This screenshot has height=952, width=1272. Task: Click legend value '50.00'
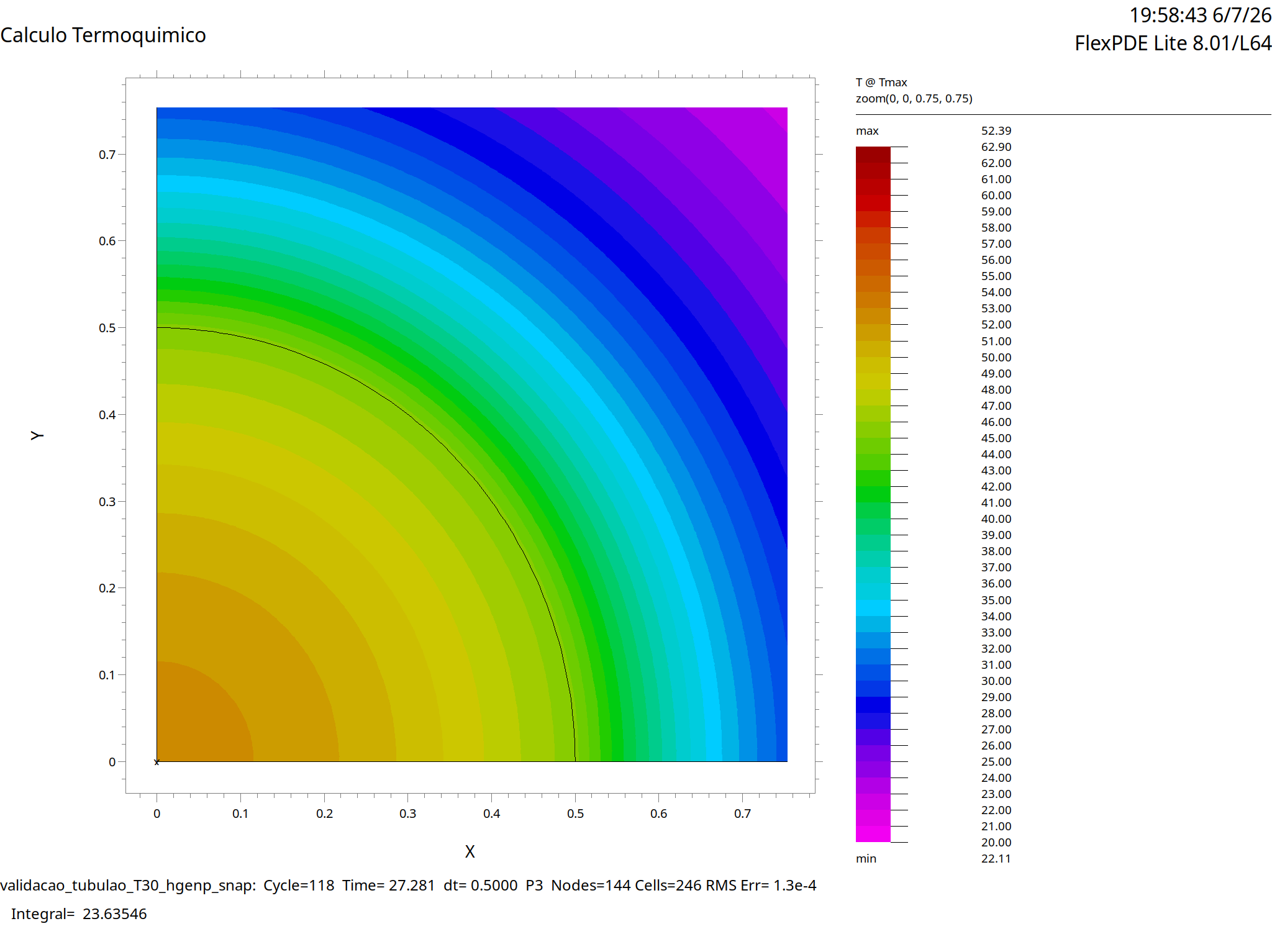996,358
